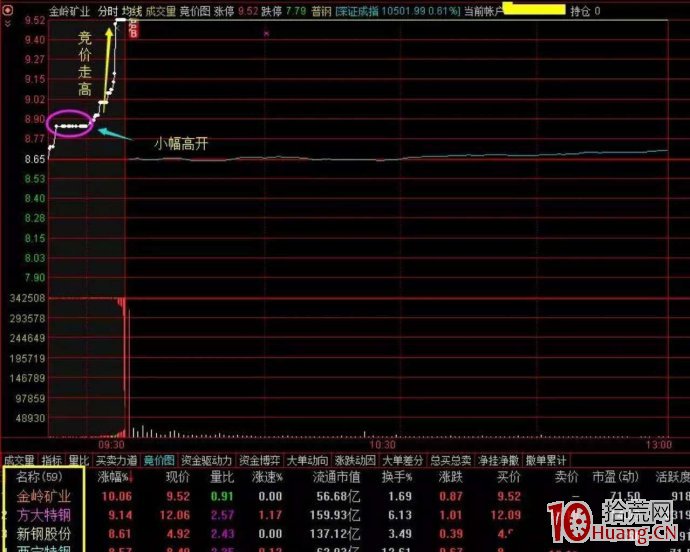The width and height of the screenshot is (690, 552).
Task: Sort by the 市盈(动) column header
Action: coord(615,477)
